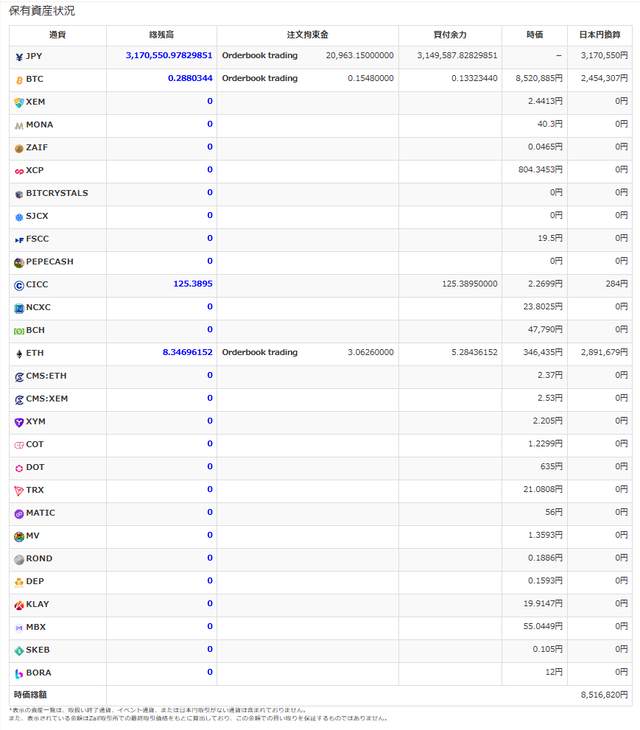
Task: Click the BTC bitcoin icon
Action: (x=19, y=80)
